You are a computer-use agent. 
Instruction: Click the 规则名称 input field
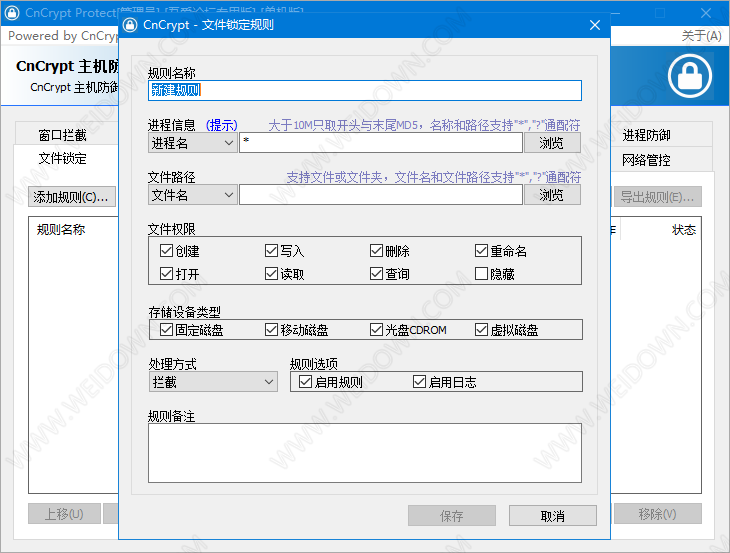coord(365,90)
